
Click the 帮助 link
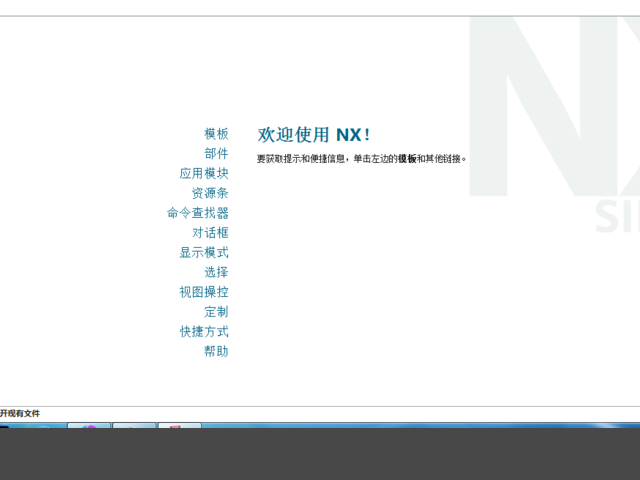(216, 351)
